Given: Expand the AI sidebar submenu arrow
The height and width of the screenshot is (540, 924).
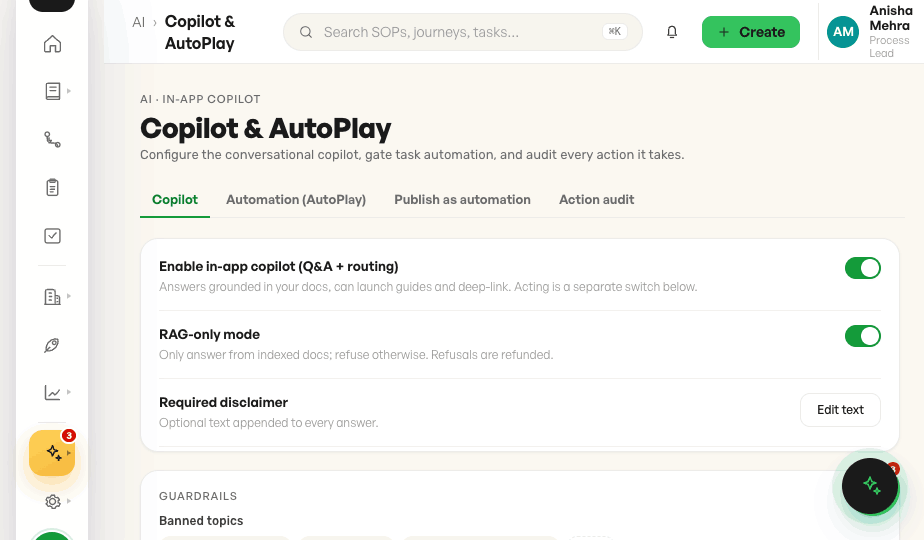Looking at the screenshot, I should pos(69,453).
